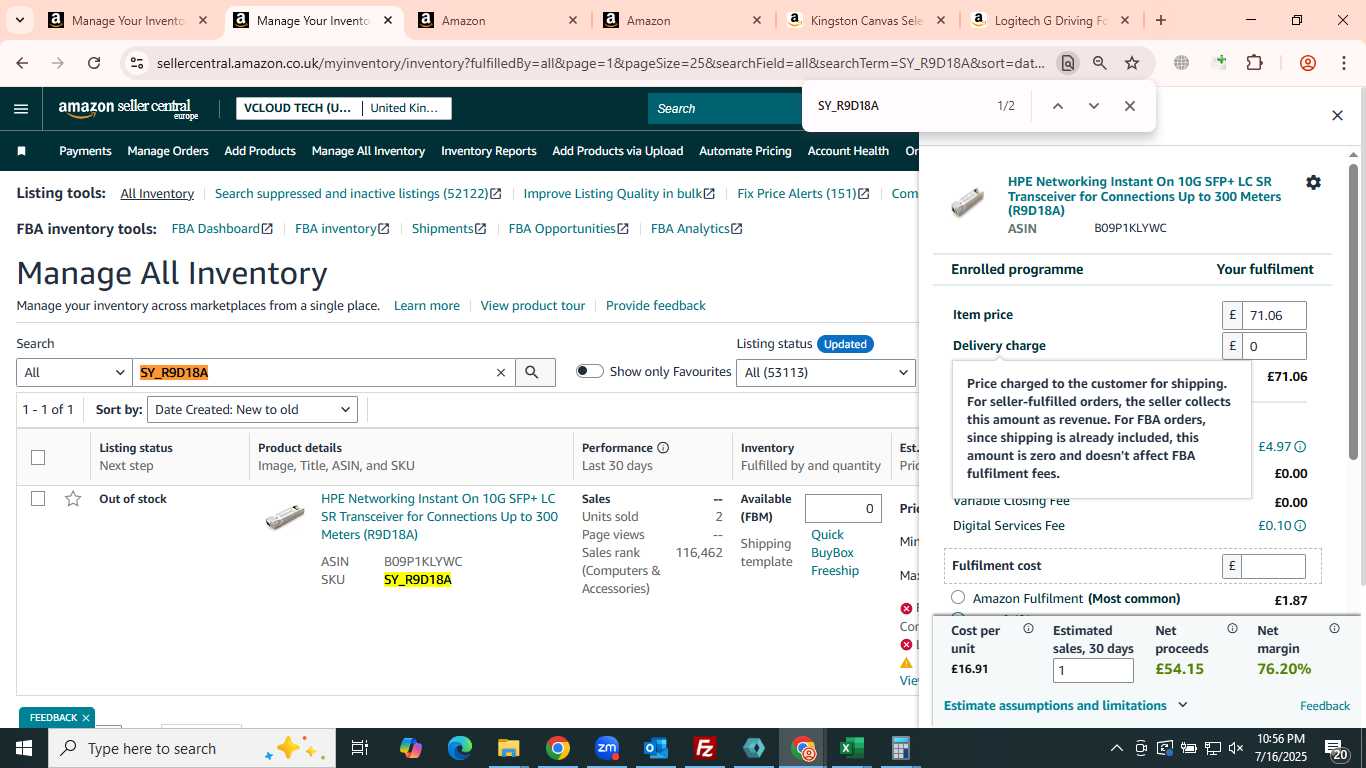Viewport: 1366px width, 768px height.
Task: Click the Delivery charge input field
Action: click(1274, 346)
